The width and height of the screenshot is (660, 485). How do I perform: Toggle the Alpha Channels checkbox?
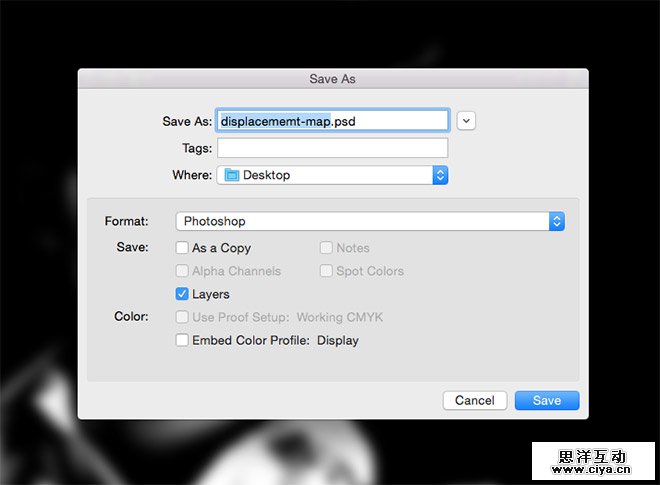click(182, 271)
